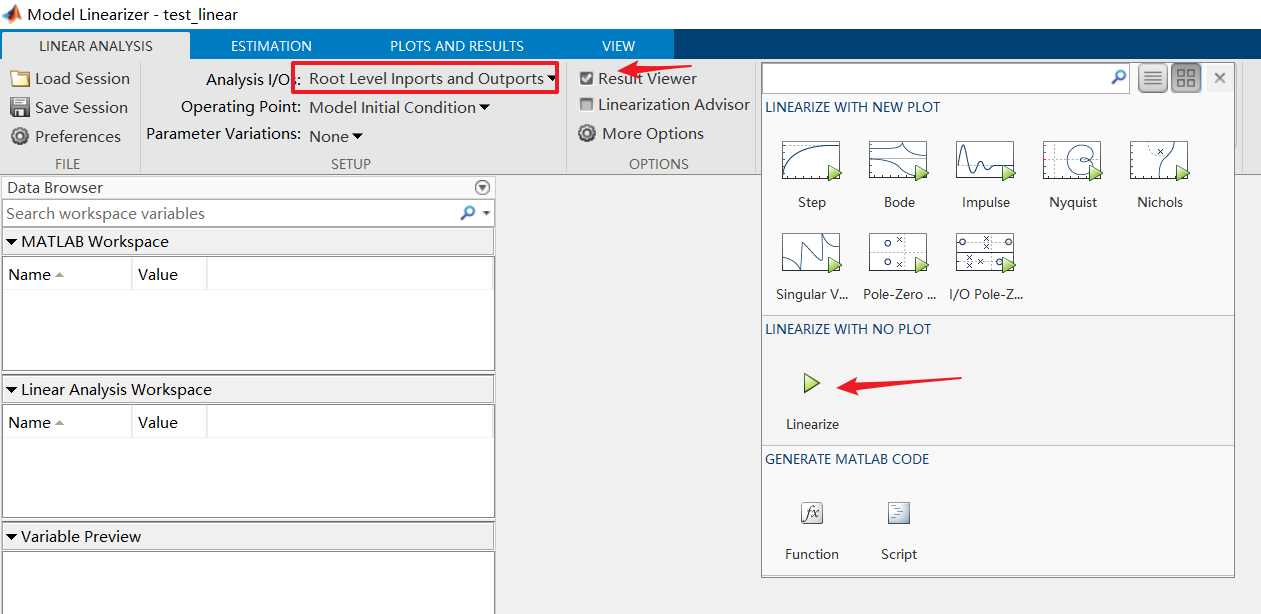Click the LINEARIZE WITH NEW PLOT heading

[x=852, y=107]
